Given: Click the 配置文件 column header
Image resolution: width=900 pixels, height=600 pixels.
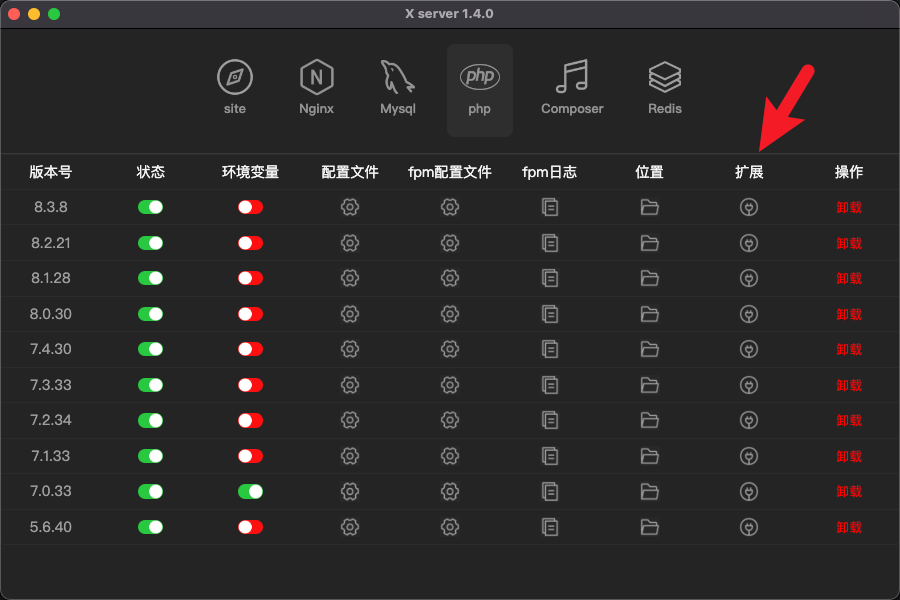Looking at the screenshot, I should 350,172.
